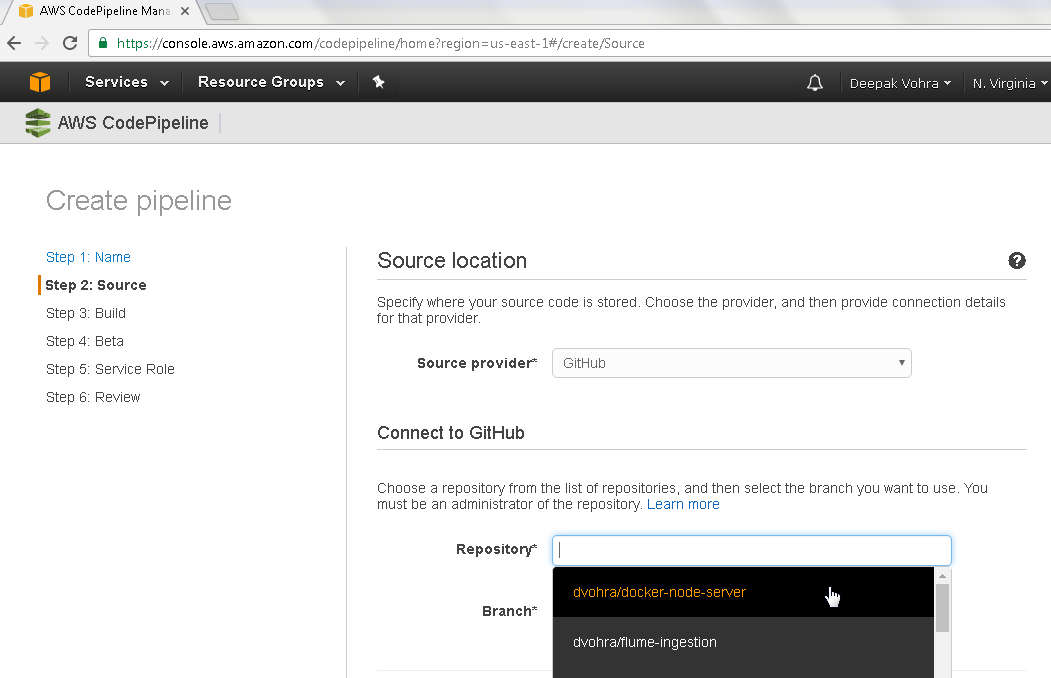Select Step 2: Source in sidebar

96,285
